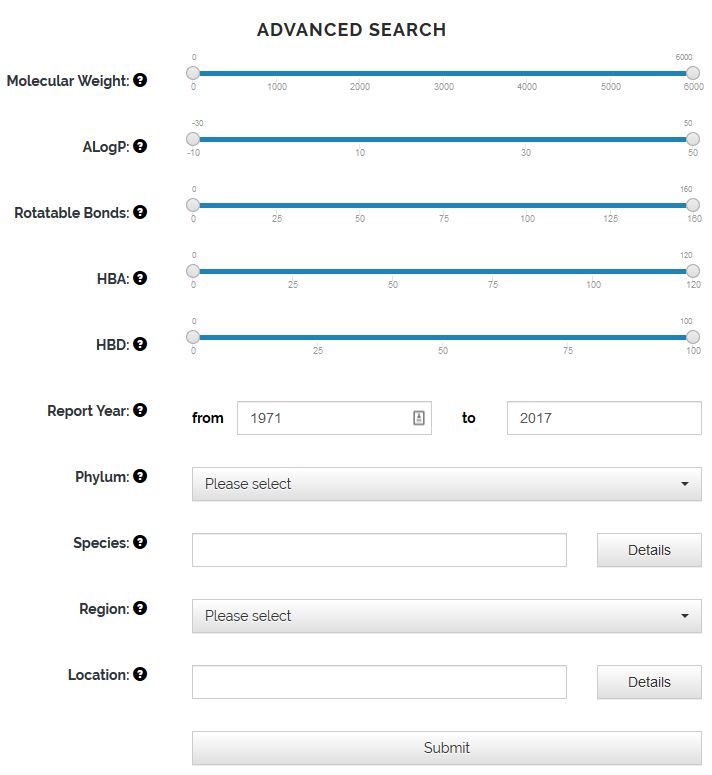Click the ALogP minimum slider handle

pyautogui.click(x=193, y=139)
